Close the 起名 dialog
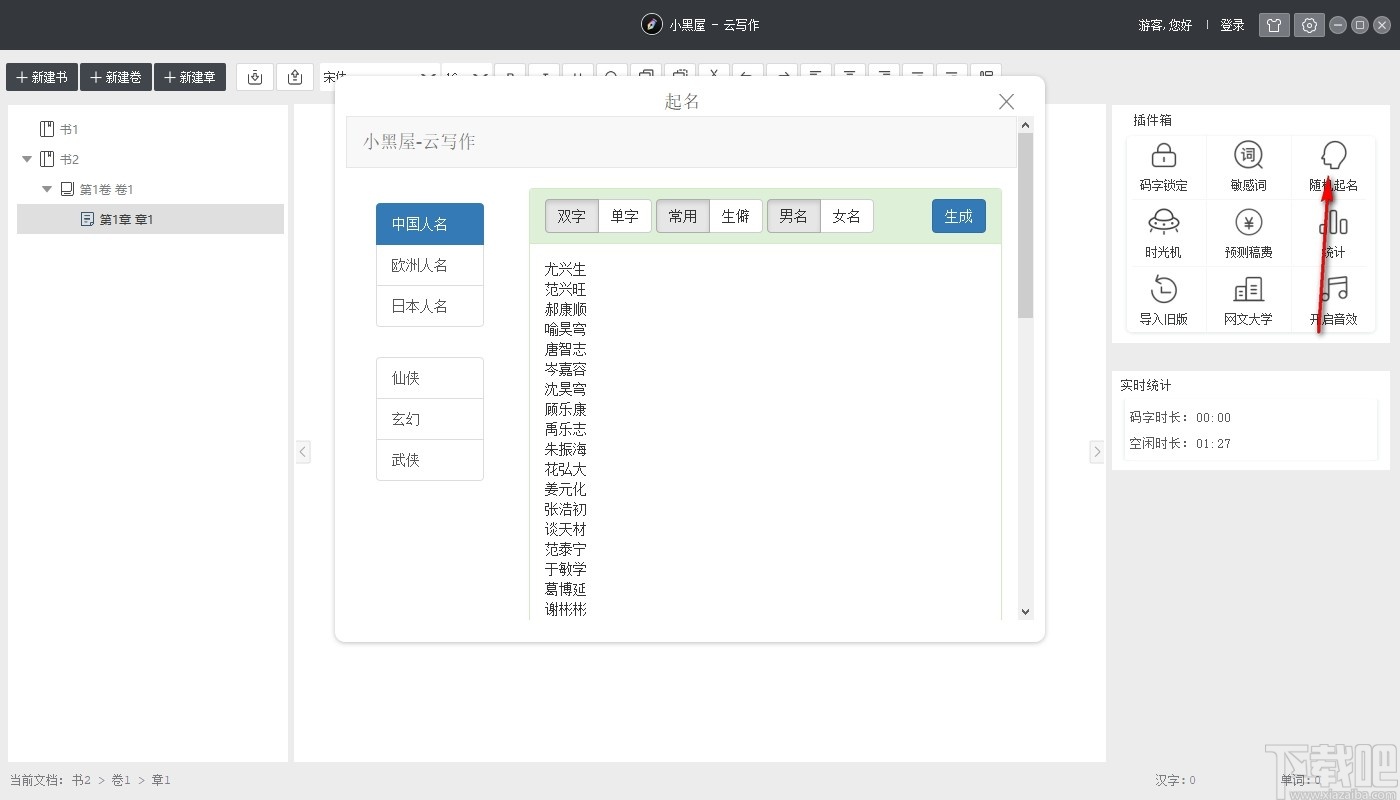Screen dimensions: 1400x800 (x=1007, y=101)
